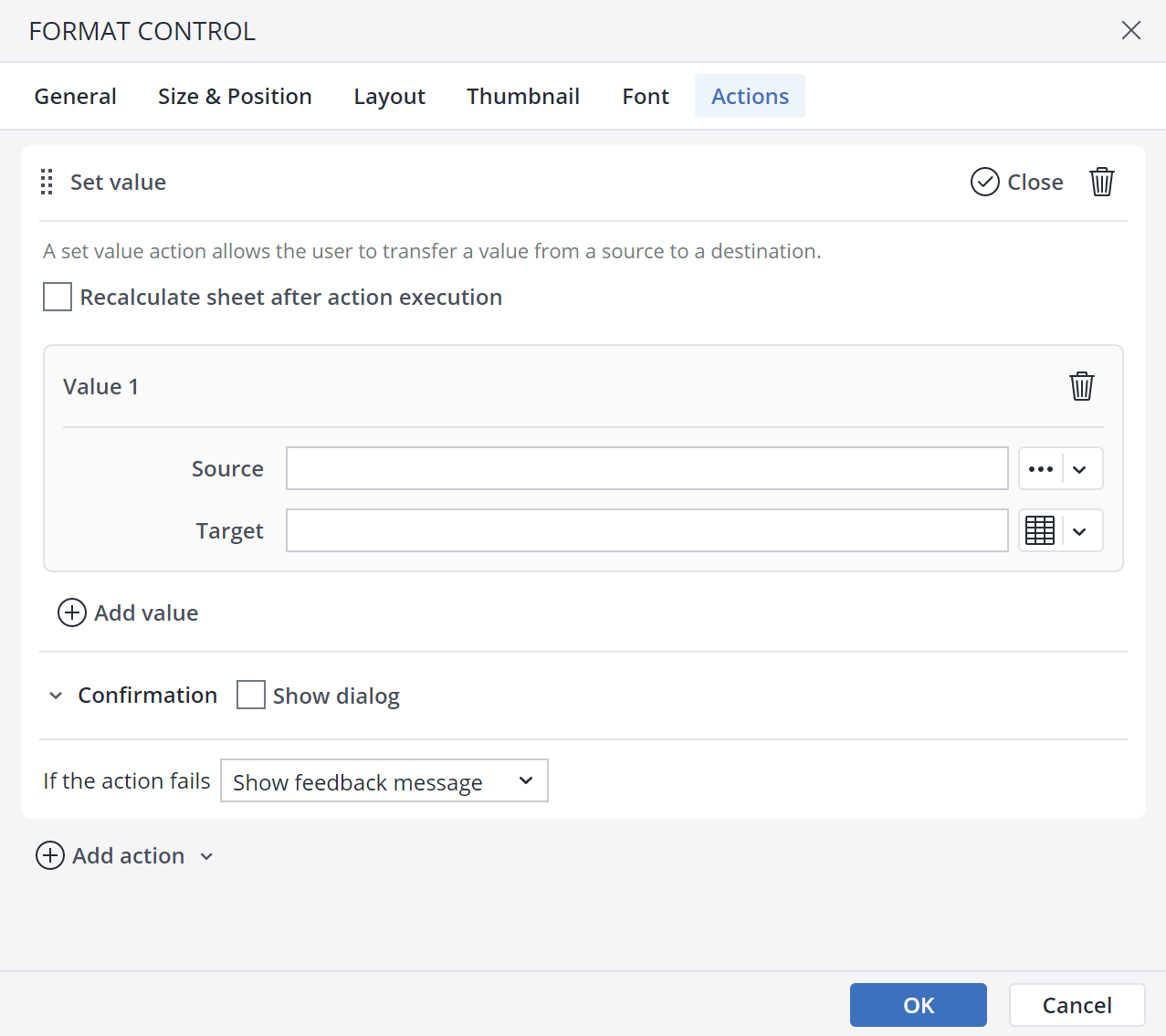The height and width of the screenshot is (1036, 1166).
Task: Open the Show feedback message dropdown
Action: [x=384, y=780]
